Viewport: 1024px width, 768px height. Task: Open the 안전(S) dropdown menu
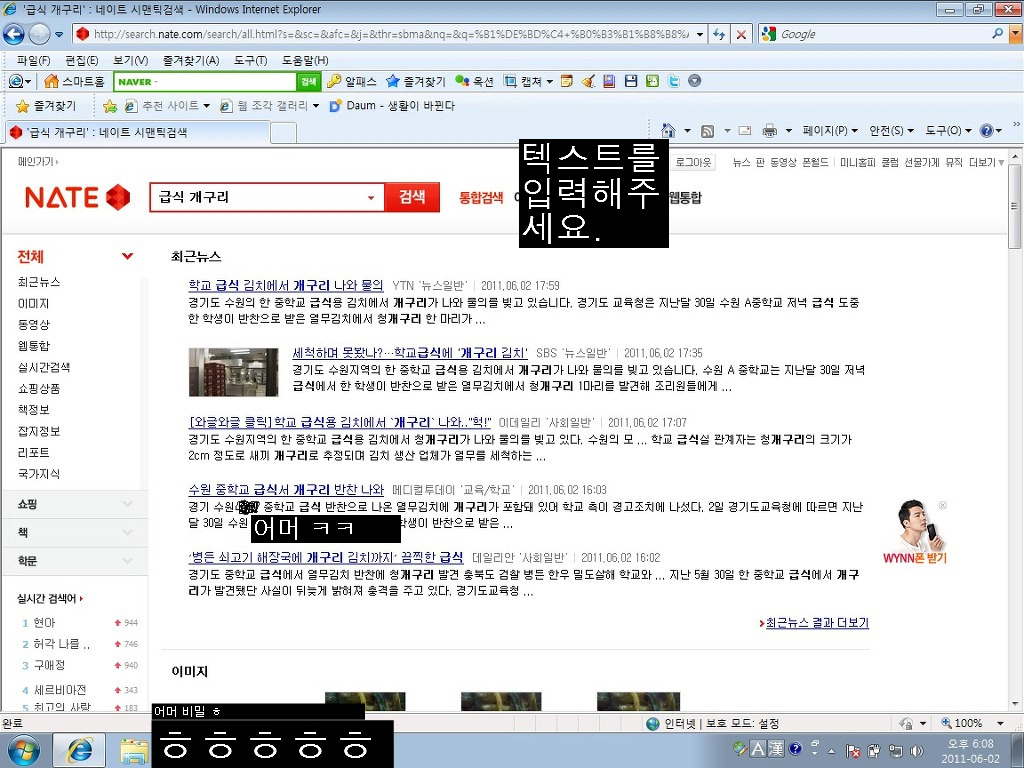coord(891,131)
